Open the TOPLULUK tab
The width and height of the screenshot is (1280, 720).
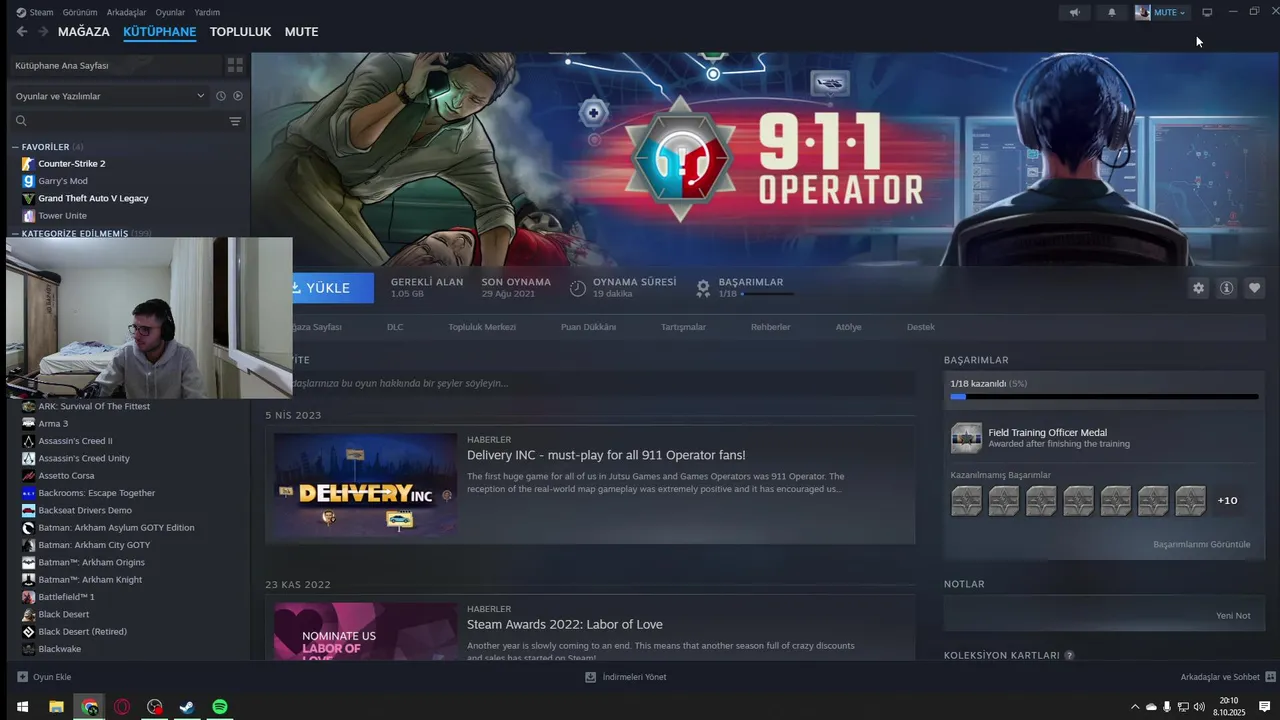240,32
